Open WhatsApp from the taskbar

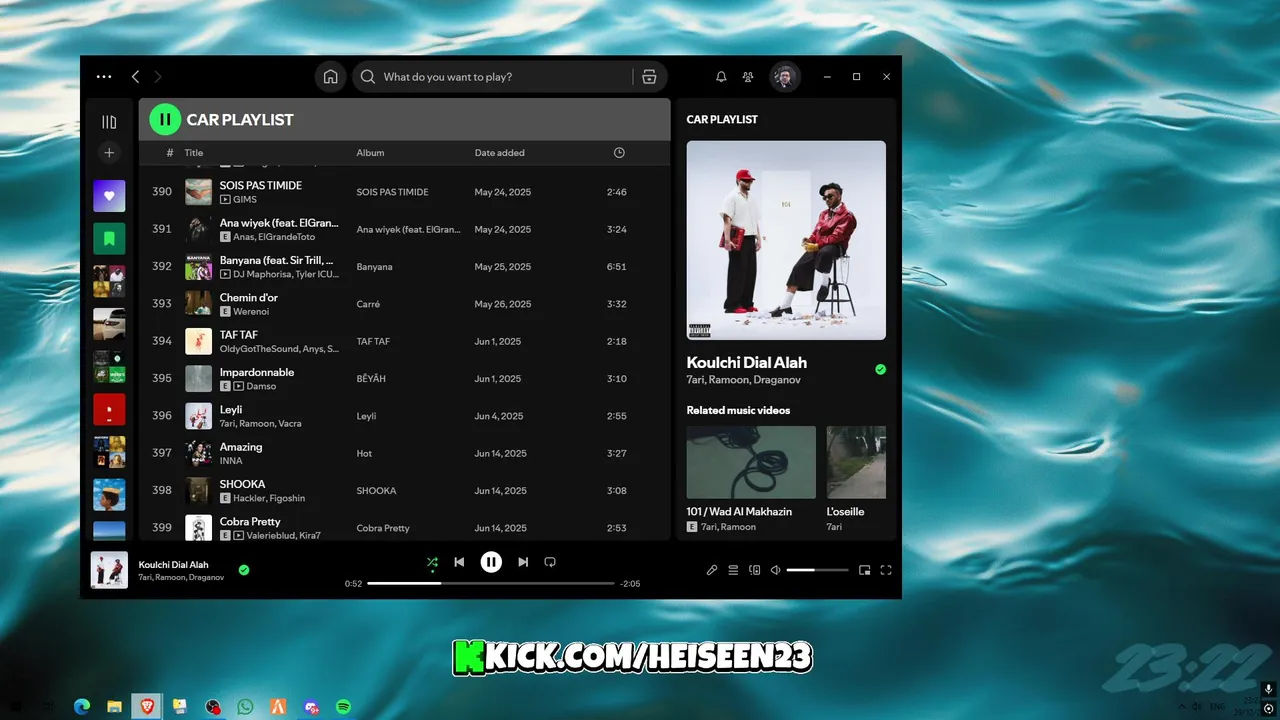tap(245, 707)
